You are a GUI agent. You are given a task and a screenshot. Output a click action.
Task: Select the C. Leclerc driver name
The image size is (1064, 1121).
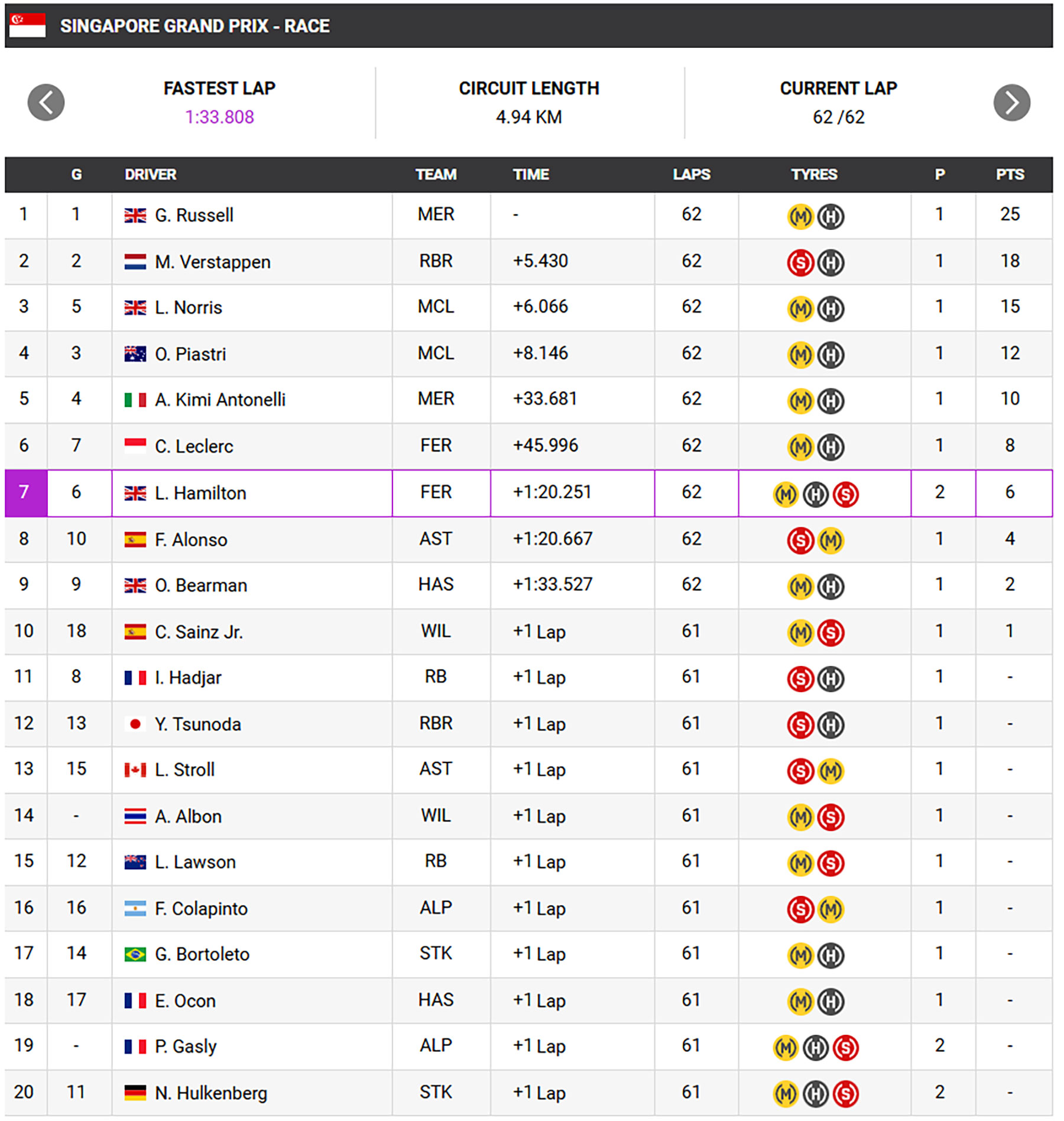tap(194, 447)
